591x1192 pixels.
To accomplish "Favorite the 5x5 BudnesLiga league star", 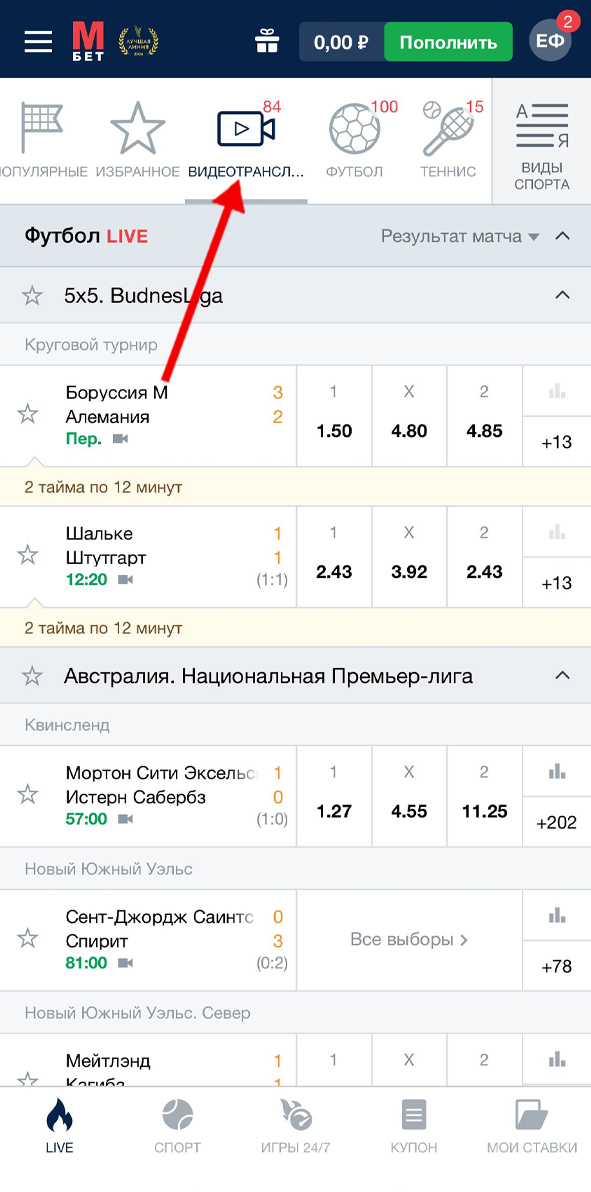I will (x=32, y=295).
